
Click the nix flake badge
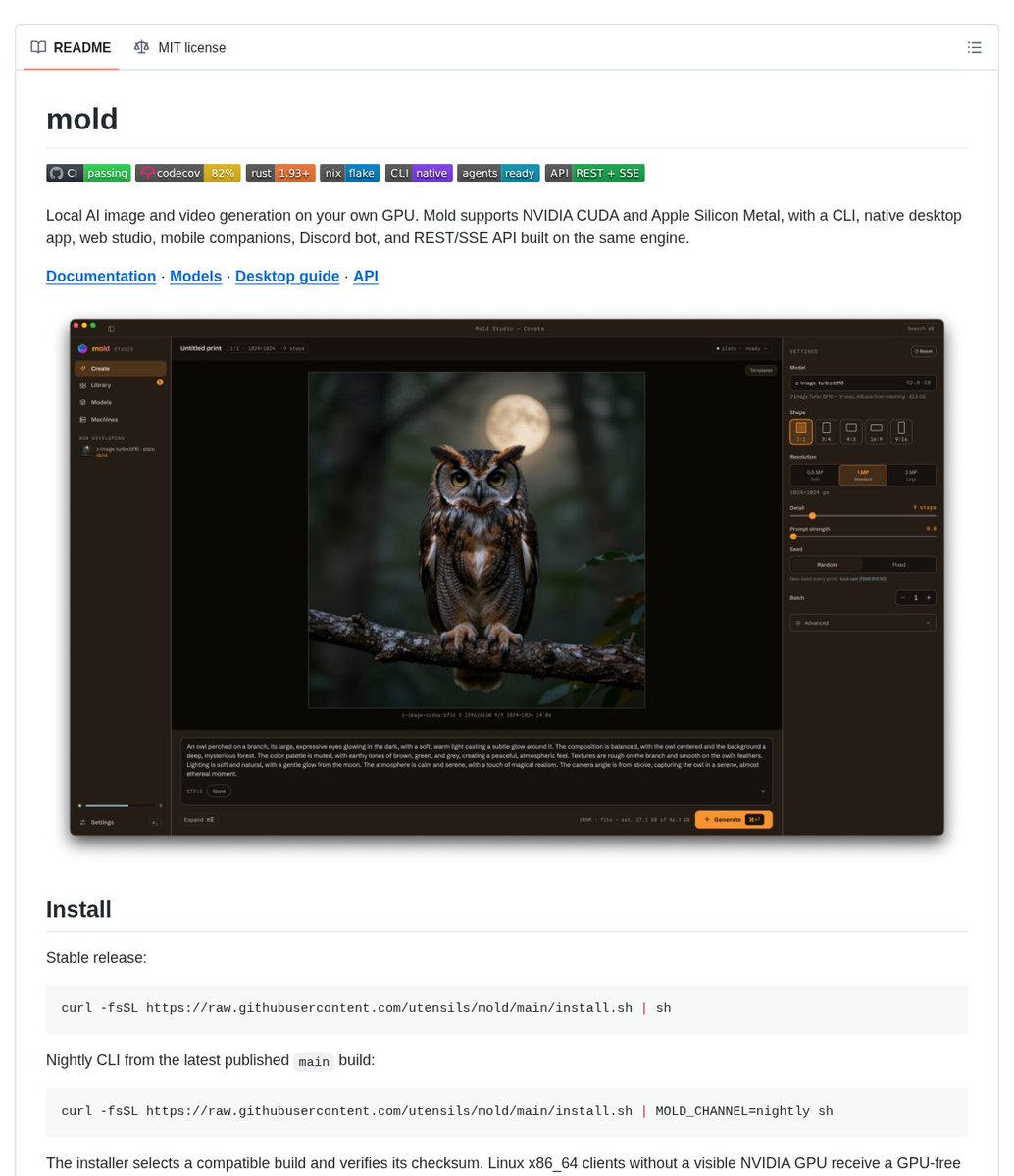[x=349, y=174]
